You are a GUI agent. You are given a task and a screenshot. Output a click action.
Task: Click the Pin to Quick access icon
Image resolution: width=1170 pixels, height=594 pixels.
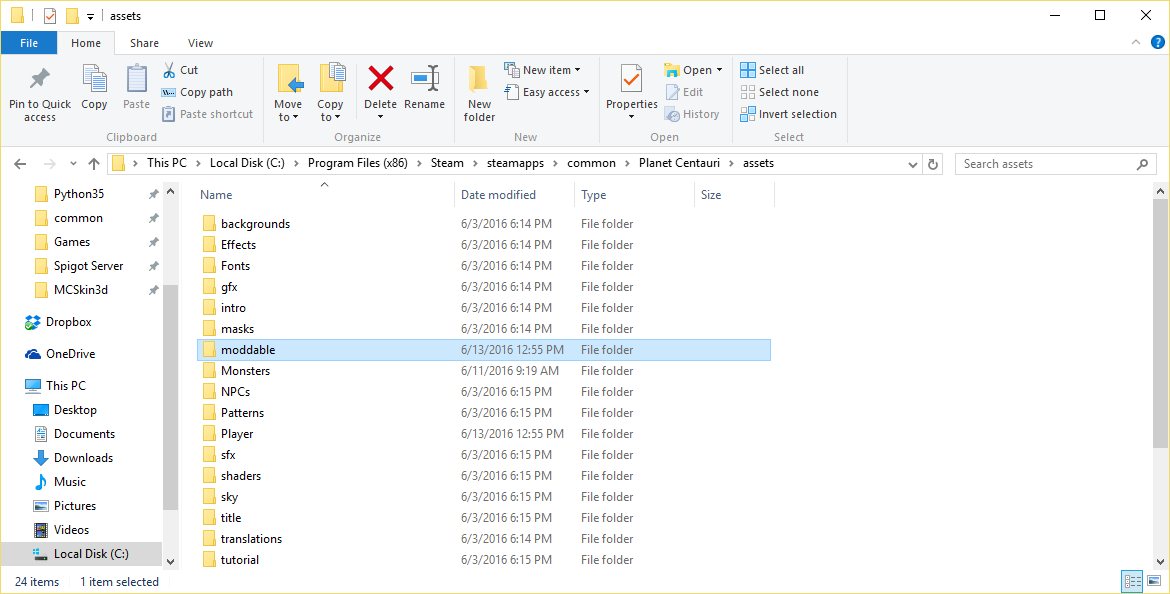pyautogui.click(x=40, y=79)
